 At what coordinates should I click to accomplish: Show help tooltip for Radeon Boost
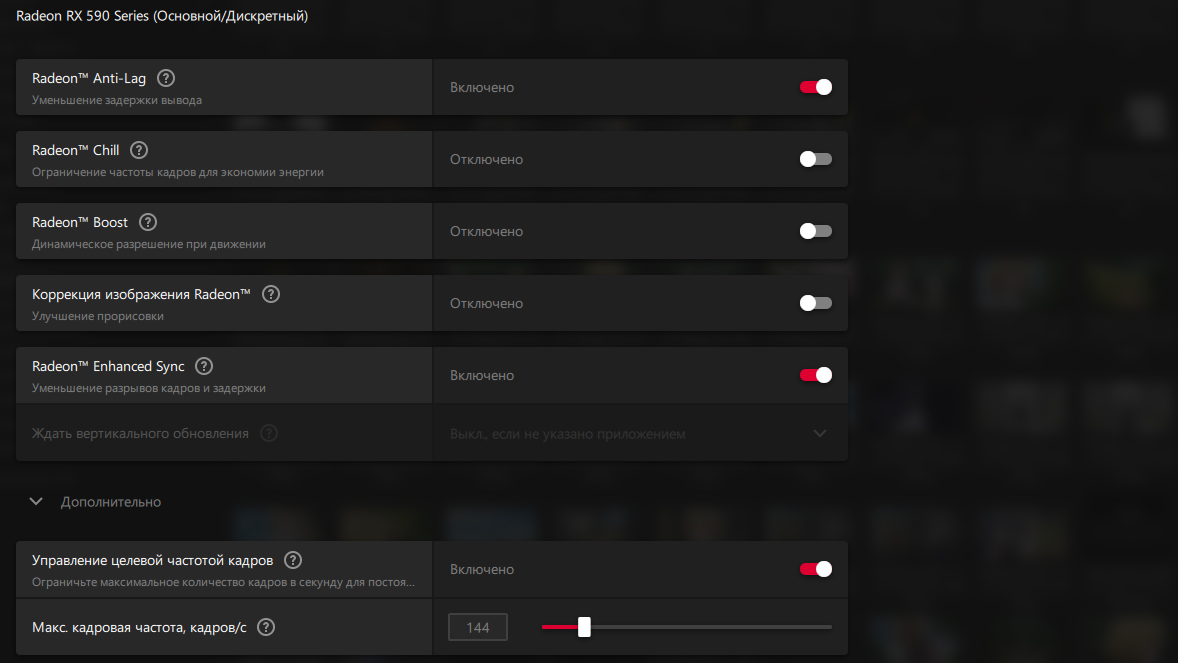click(148, 223)
